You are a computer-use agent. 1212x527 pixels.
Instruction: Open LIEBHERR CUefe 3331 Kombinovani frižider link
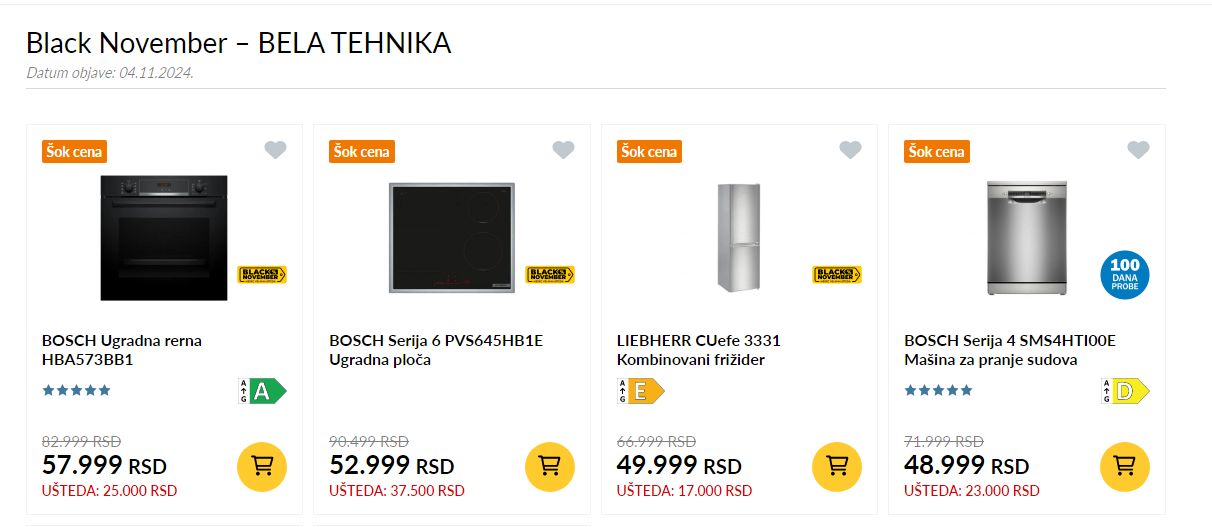pos(699,350)
